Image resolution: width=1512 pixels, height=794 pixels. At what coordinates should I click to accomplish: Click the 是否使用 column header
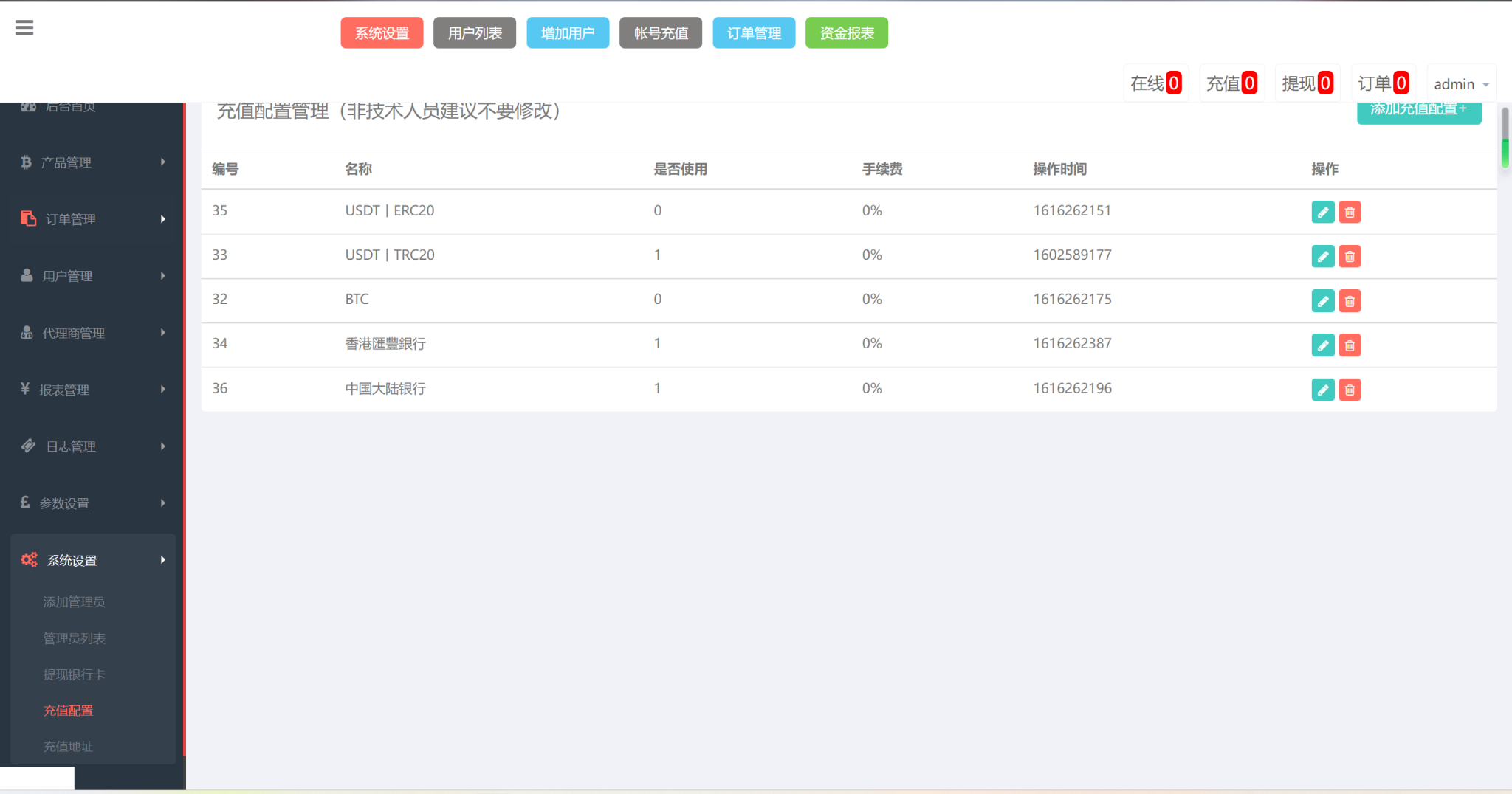click(x=681, y=169)
